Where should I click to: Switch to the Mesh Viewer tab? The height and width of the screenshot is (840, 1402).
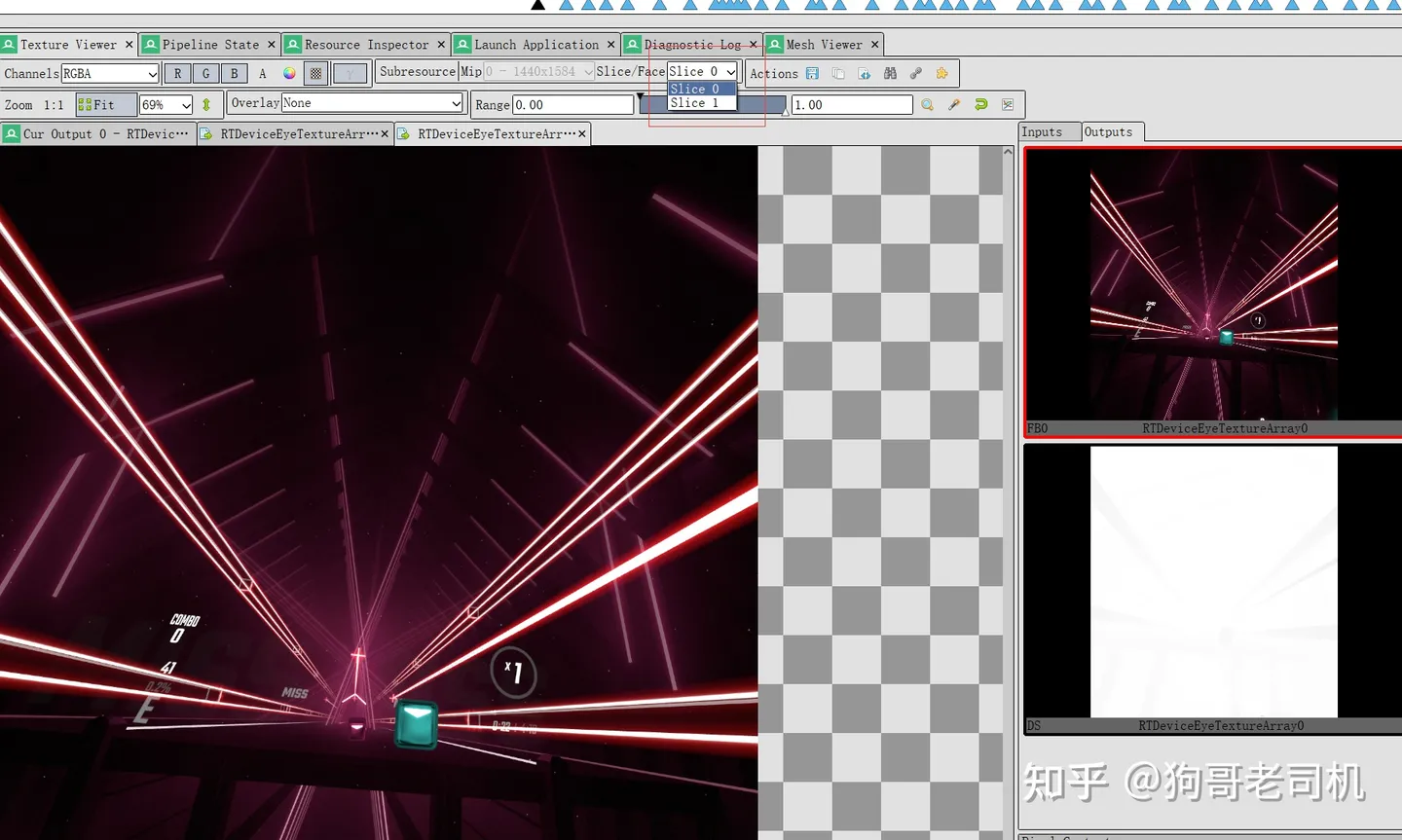click(x=824, y=45)
